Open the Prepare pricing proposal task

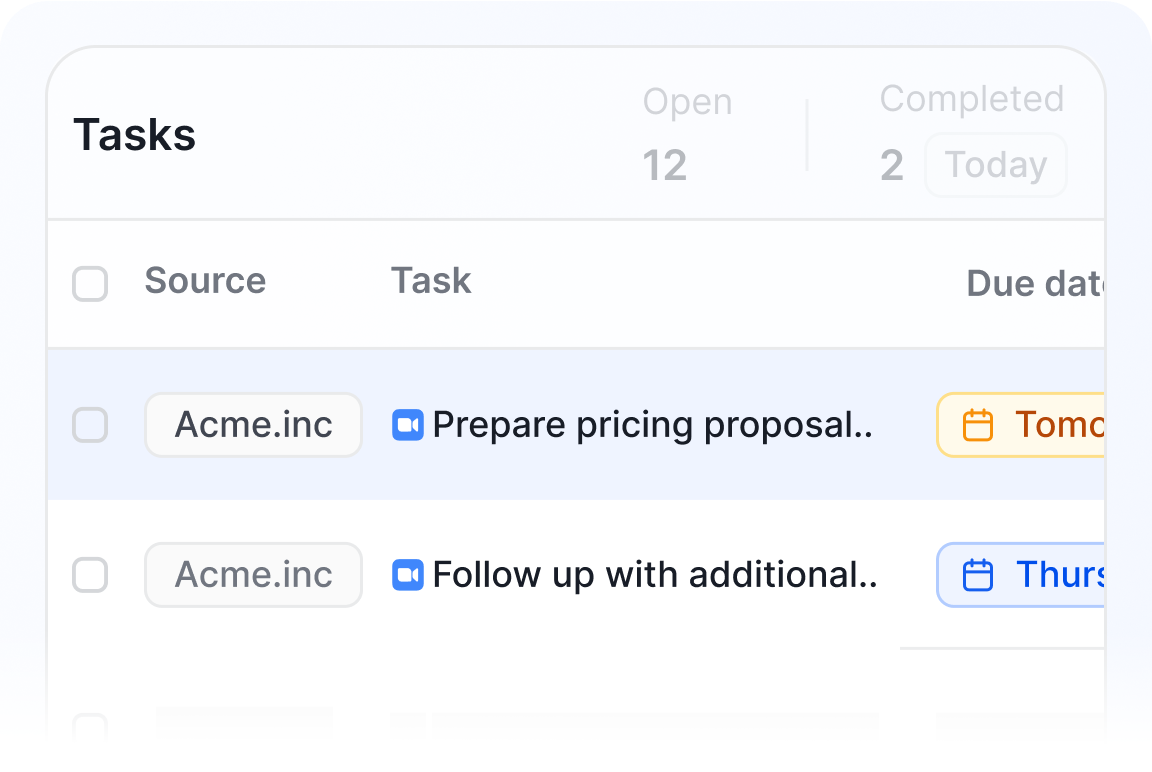click(x=652, y=425)
